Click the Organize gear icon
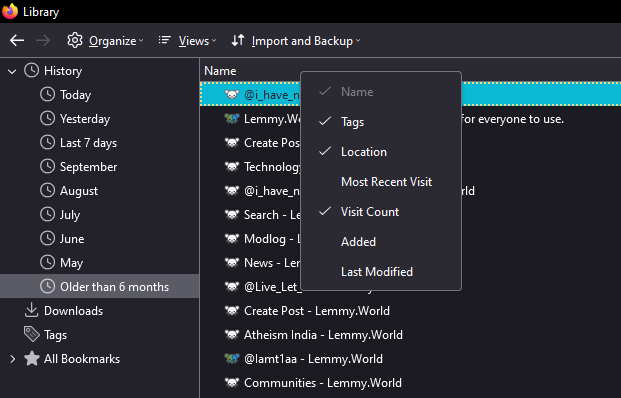Viewport: 621px width, 398px height. point(74,40)
